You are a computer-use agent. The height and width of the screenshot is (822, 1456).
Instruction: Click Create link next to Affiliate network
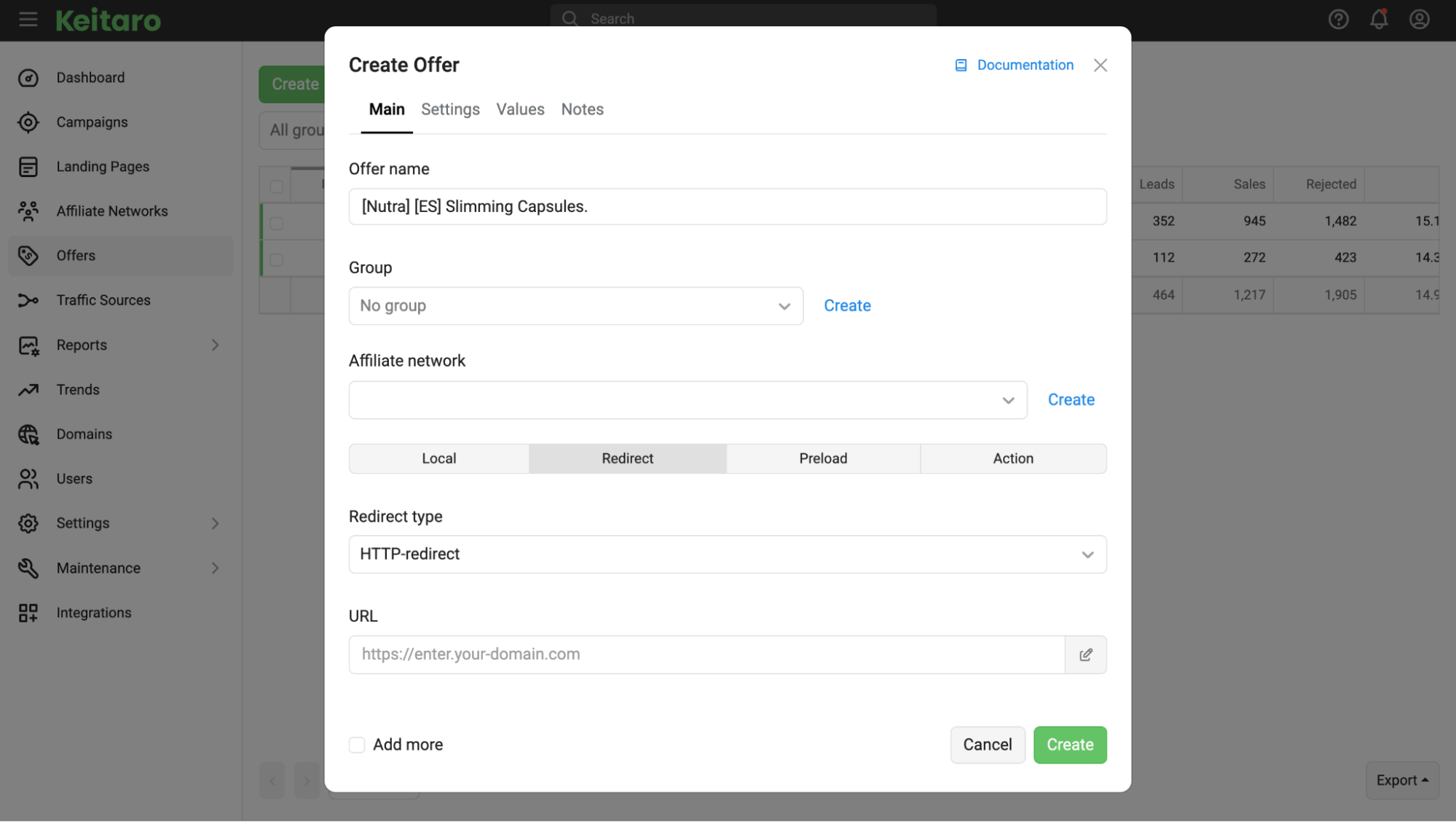click(1071, 400)
